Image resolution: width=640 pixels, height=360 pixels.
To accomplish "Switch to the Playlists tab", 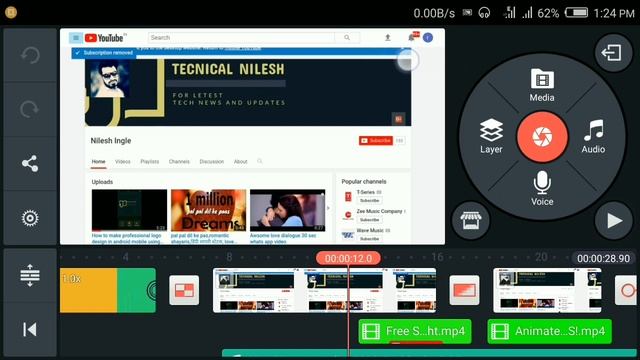I will tap(149, 162).
